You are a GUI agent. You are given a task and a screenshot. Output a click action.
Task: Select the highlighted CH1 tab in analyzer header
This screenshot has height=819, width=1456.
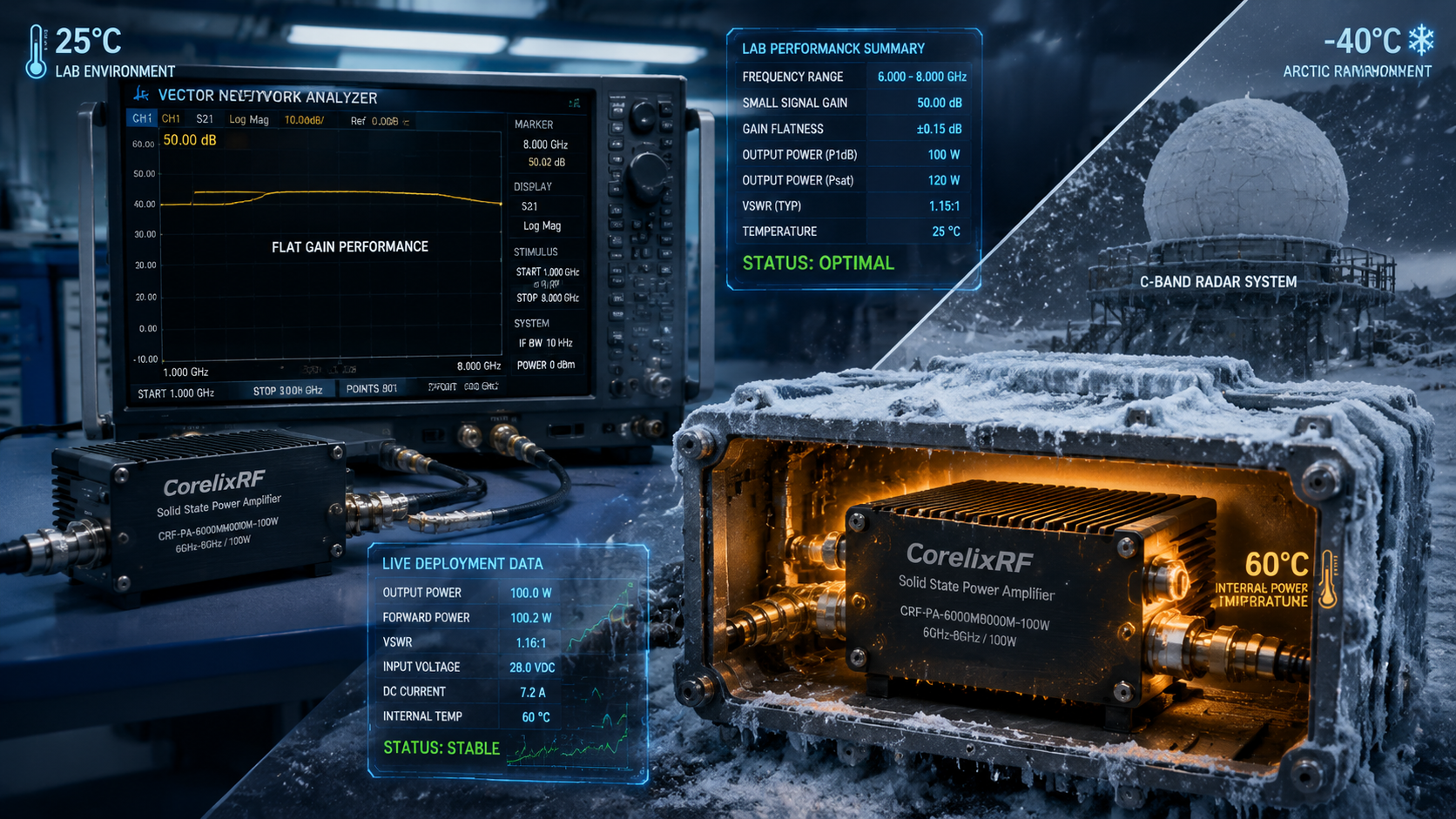point(142,118)
